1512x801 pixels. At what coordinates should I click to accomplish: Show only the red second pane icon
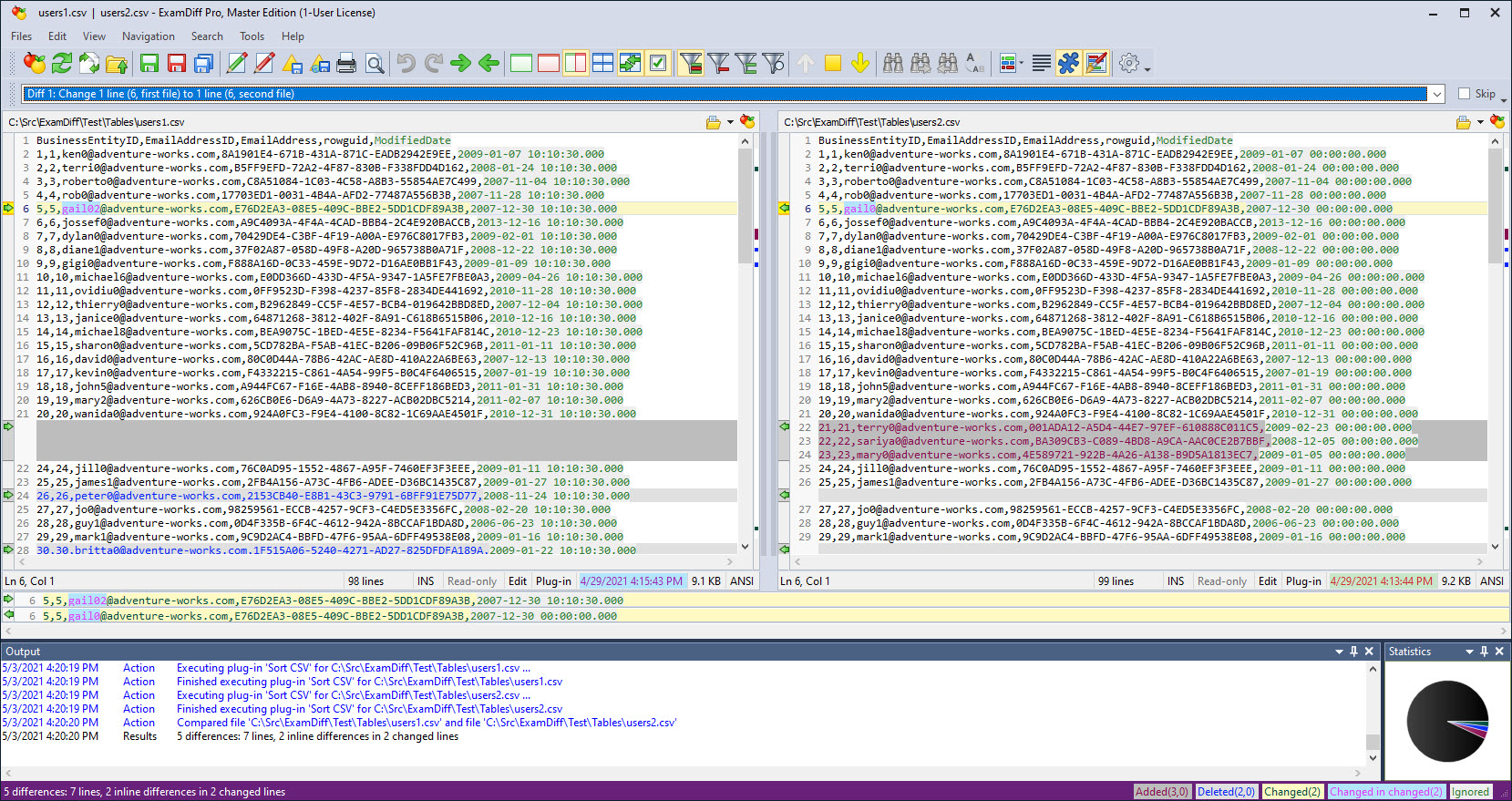(549, 63)
